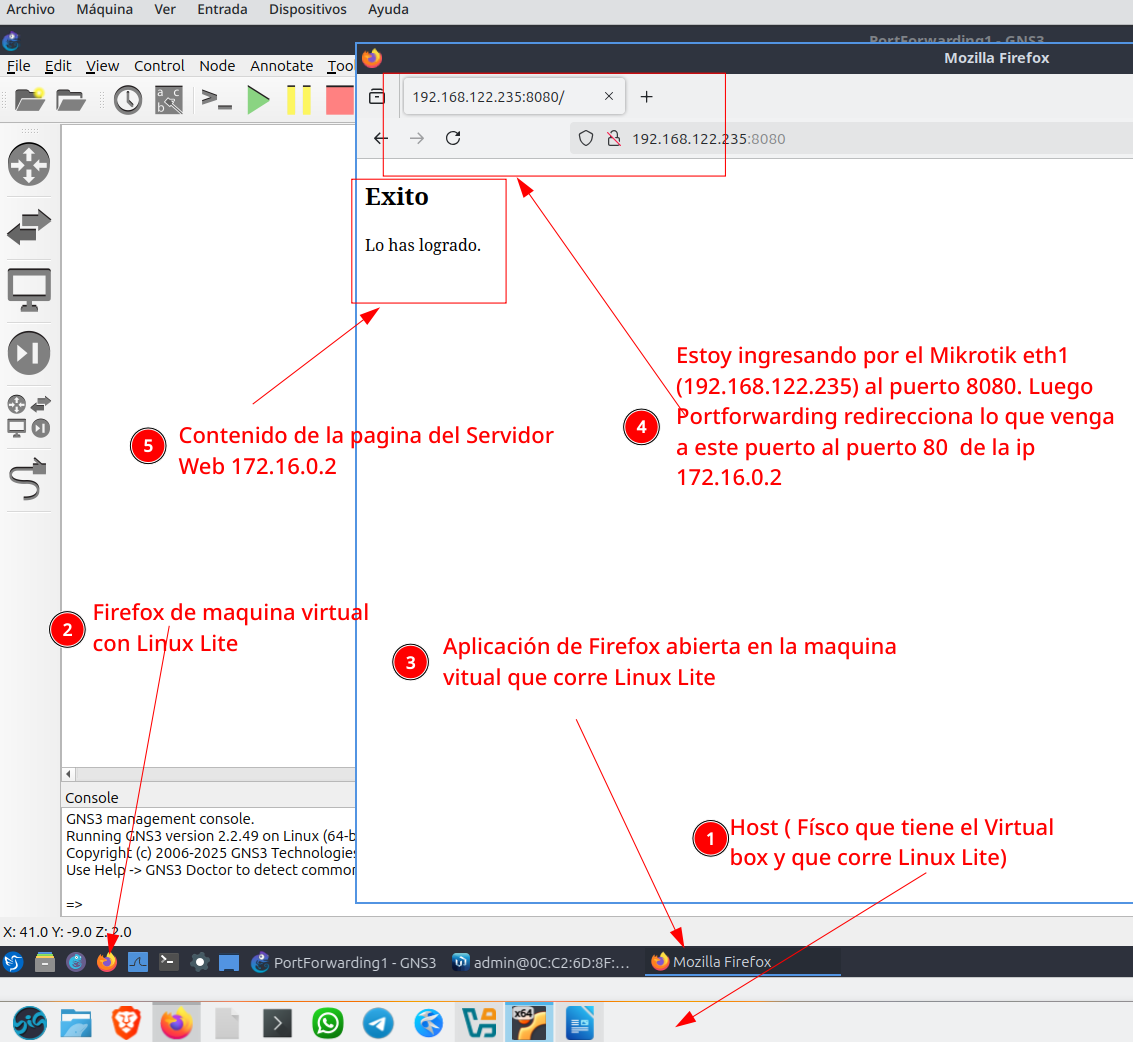Image resolution: width=1133 pixels, height=1042 pixels.
Task: Browse end devices monitor icon
Action: pyautogui.click(x=29, y=290)
